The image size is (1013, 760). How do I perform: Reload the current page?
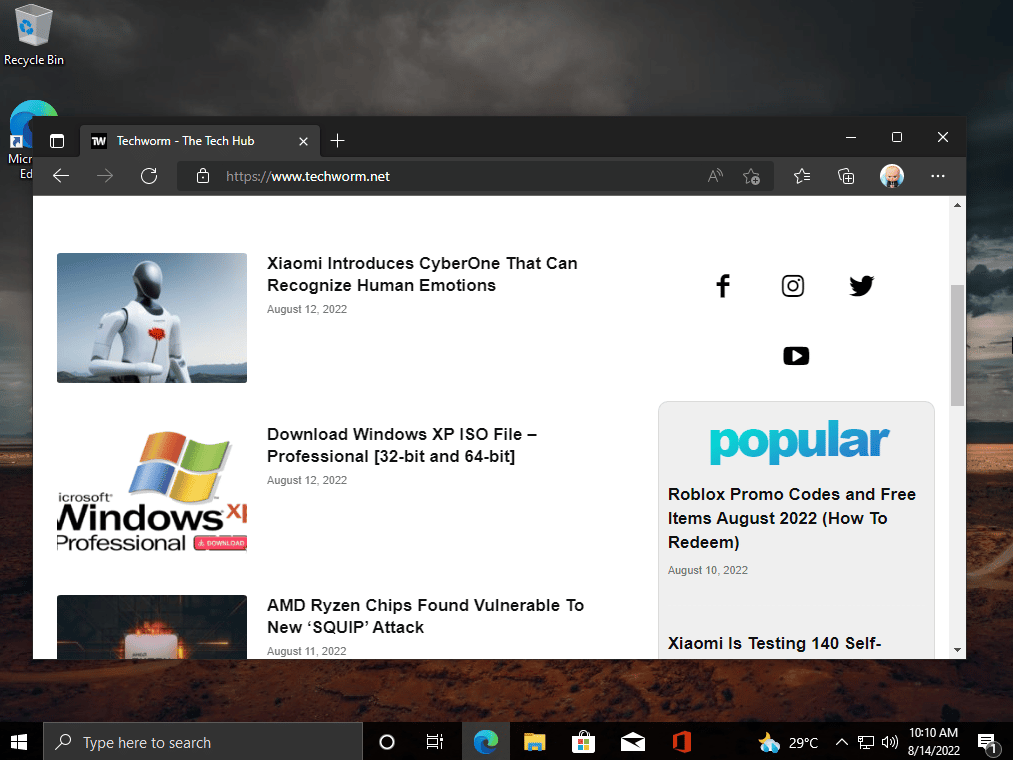(x=148, y=176)
